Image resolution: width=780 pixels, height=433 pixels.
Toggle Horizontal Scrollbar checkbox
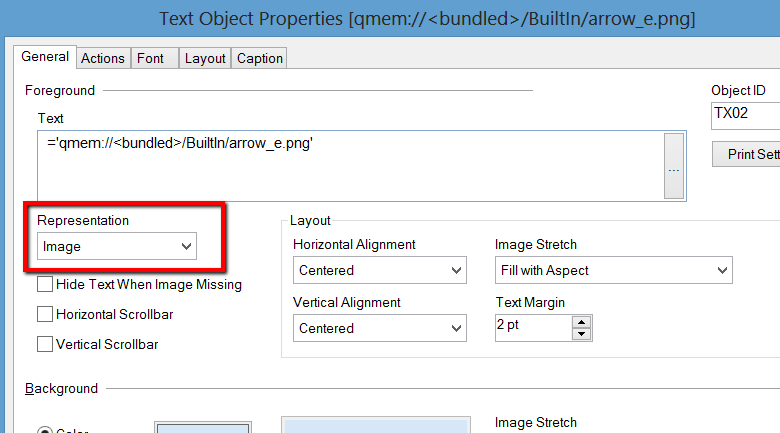(45, 314)
